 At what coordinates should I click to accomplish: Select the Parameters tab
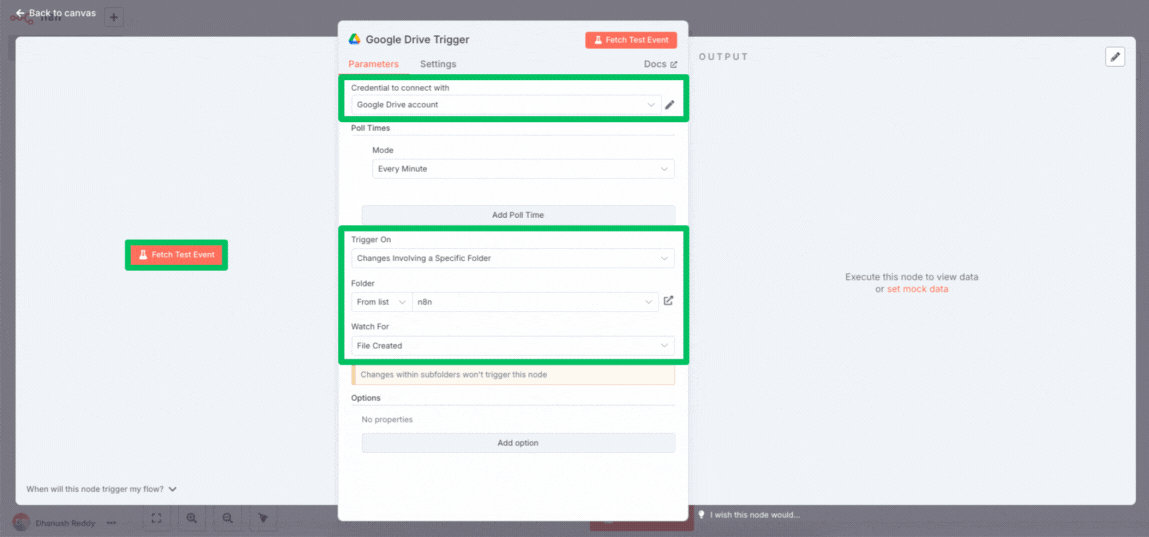click(x=373, y=64)
